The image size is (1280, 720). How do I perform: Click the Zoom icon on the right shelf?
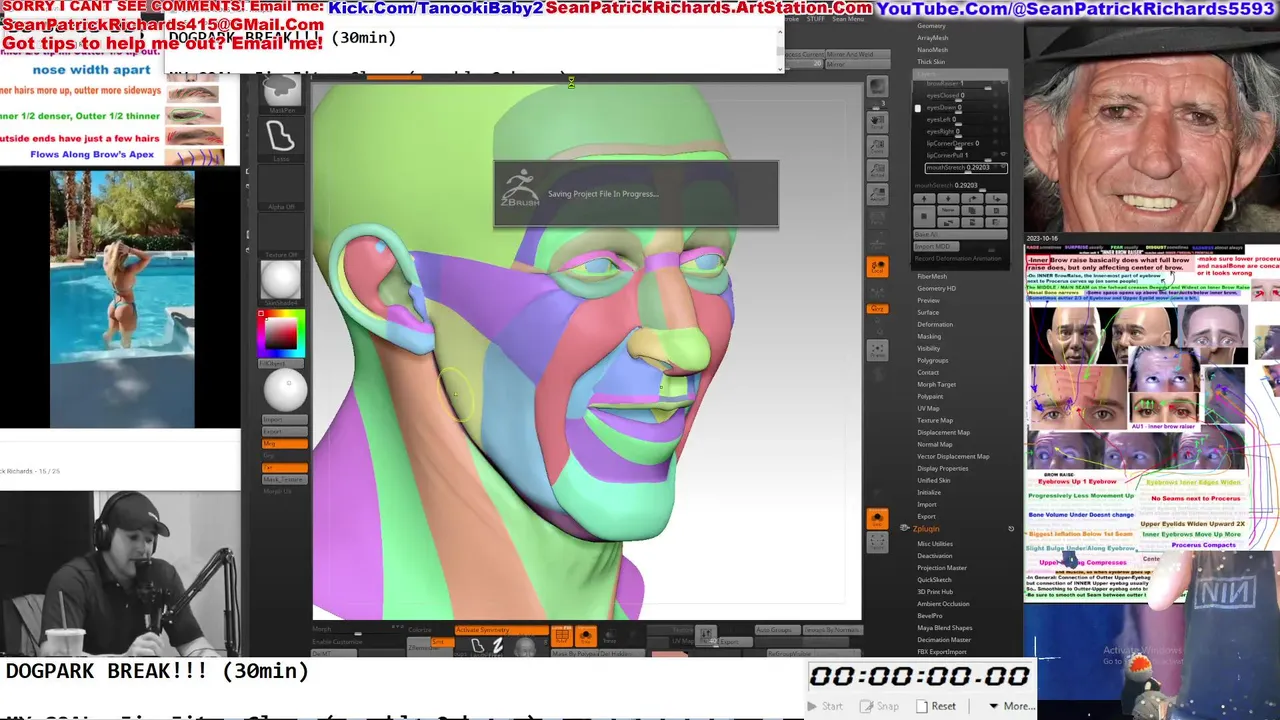coord(877,146)
